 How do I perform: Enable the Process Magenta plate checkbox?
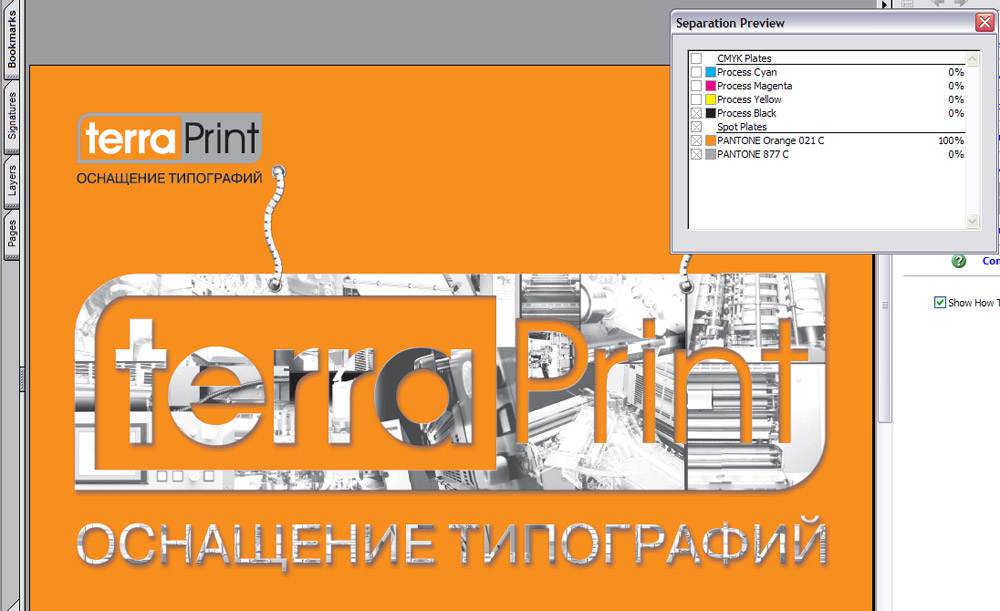696,86
